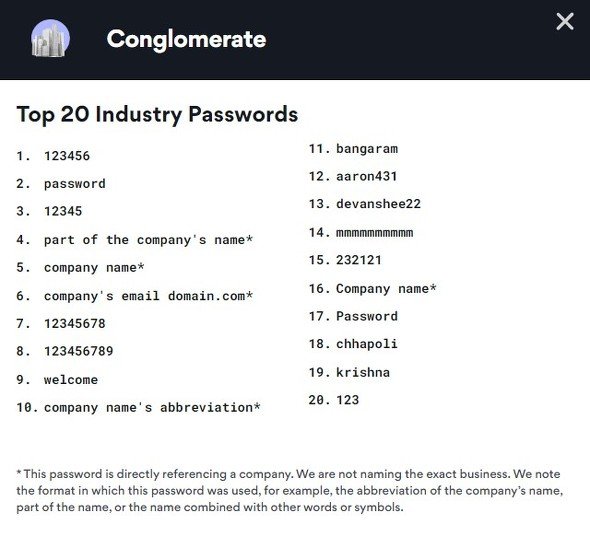Viewport: 590px width, 548px height.
Task: Click the Conglomerate skyscraper icon
Action: tap(50, 38)
